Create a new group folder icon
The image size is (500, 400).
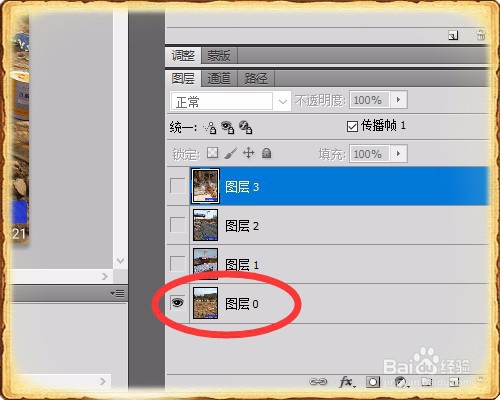tap(427, 382)
